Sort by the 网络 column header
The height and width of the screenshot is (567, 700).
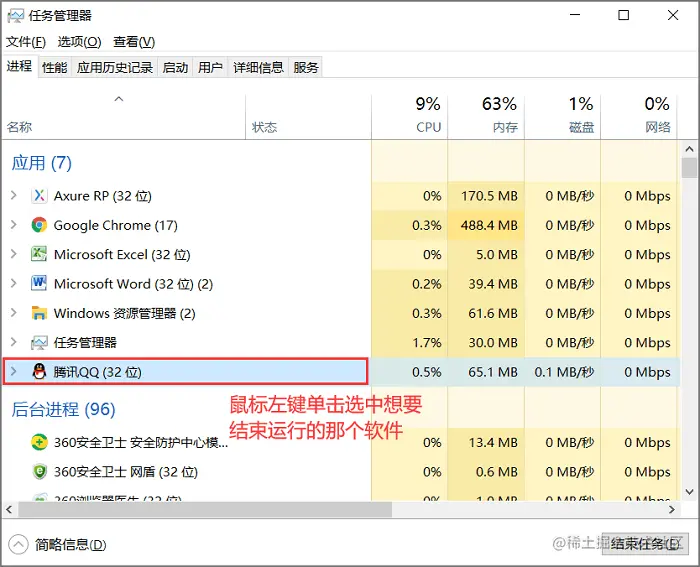coord(639,115)
